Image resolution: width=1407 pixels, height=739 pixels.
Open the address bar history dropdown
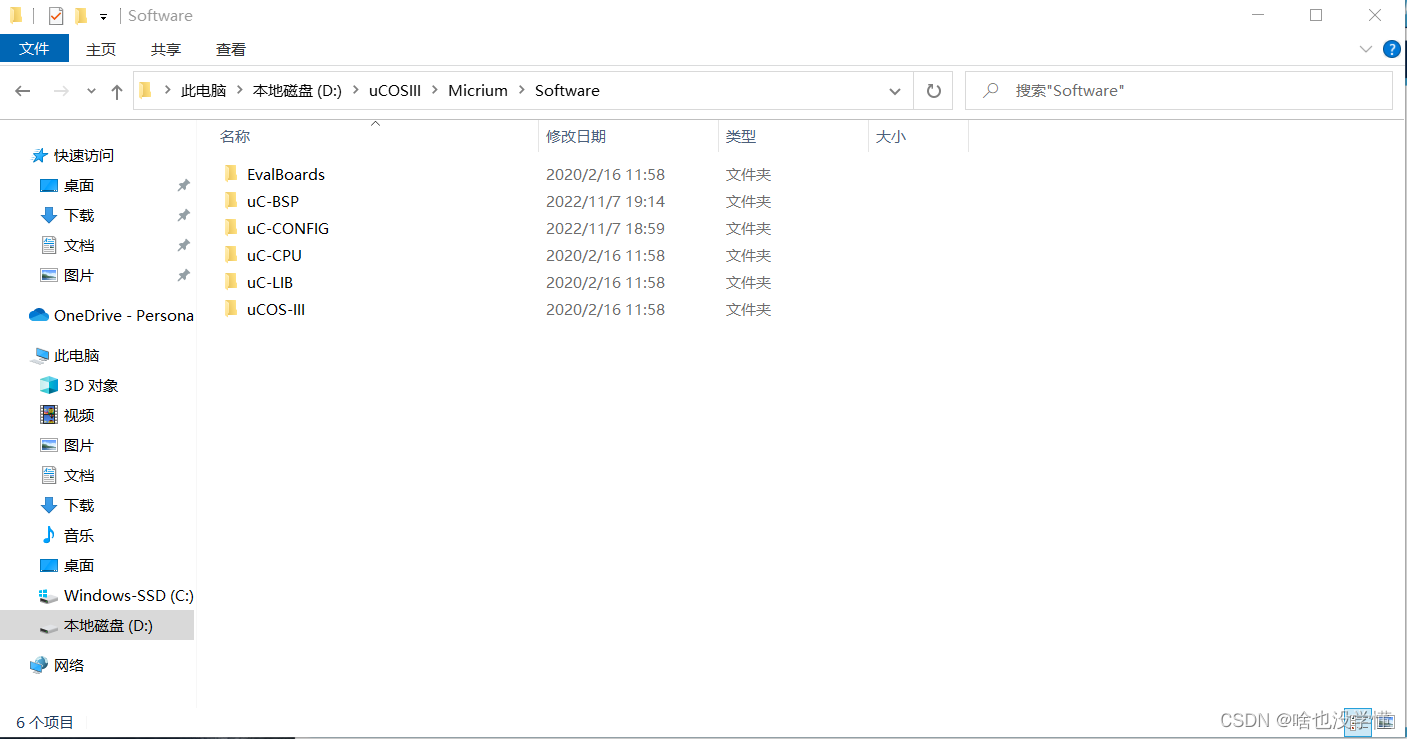point(895,91)
